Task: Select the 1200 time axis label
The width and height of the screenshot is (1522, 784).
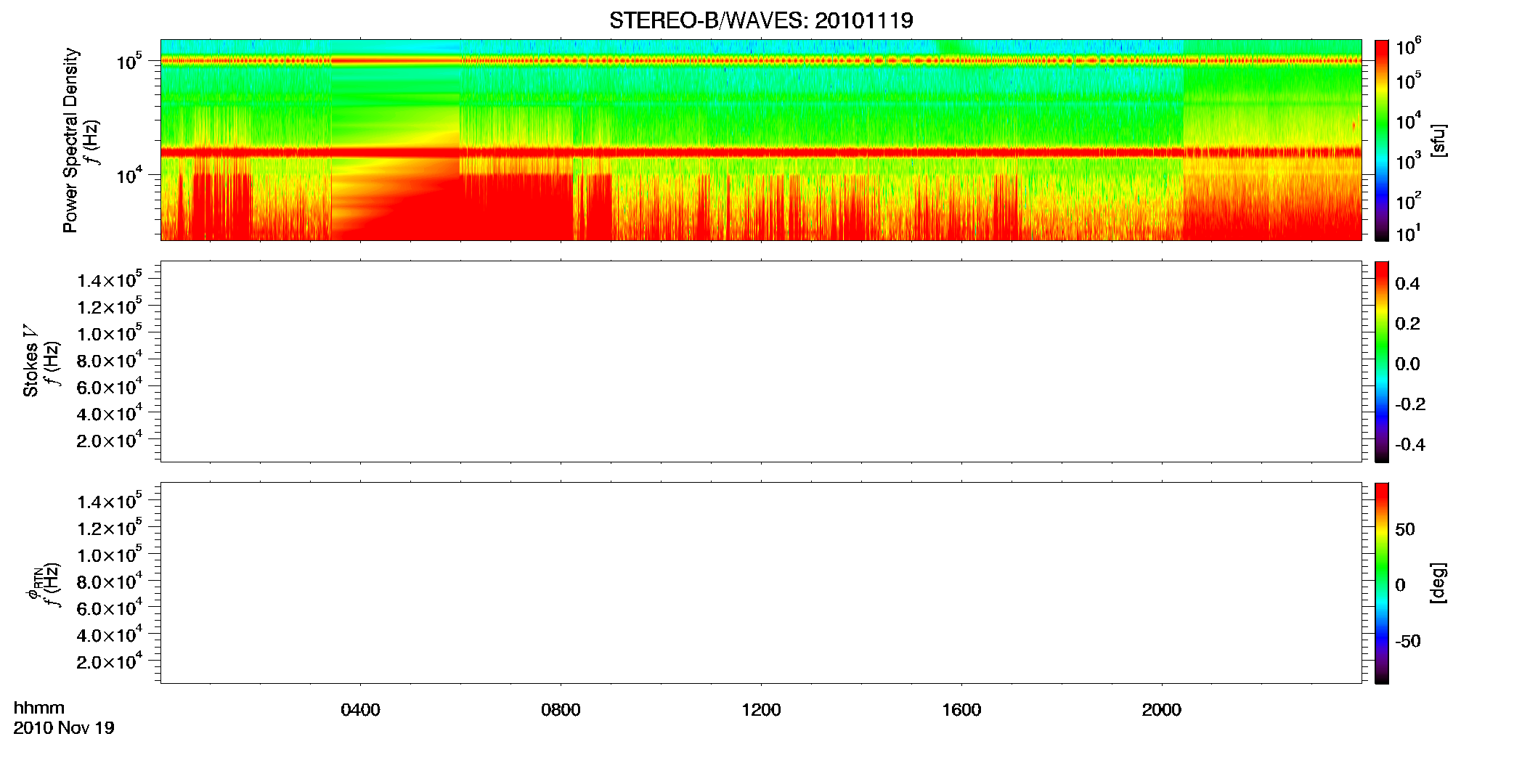Action: click(761, 710)
